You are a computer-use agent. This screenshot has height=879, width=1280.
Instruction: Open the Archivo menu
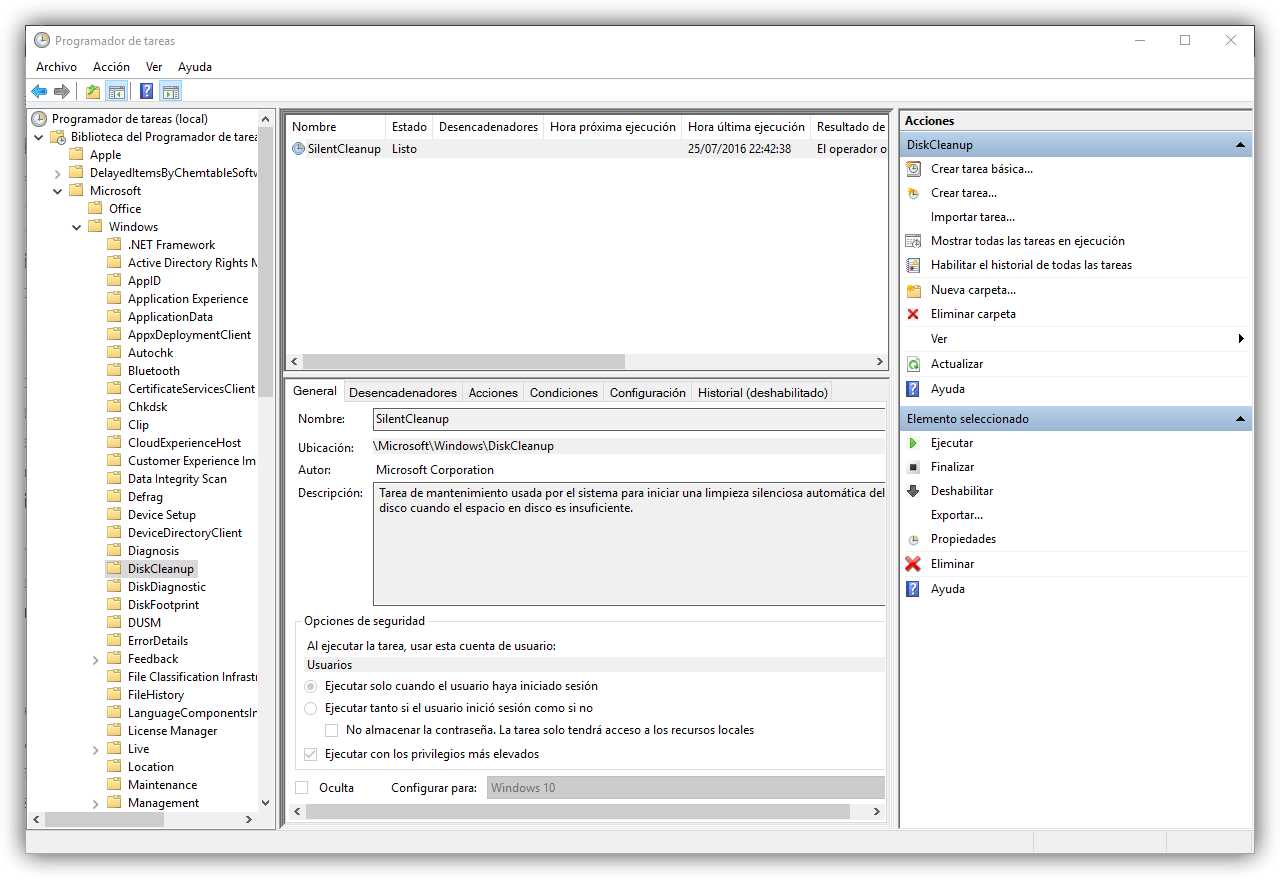click(x=56, y=67)
